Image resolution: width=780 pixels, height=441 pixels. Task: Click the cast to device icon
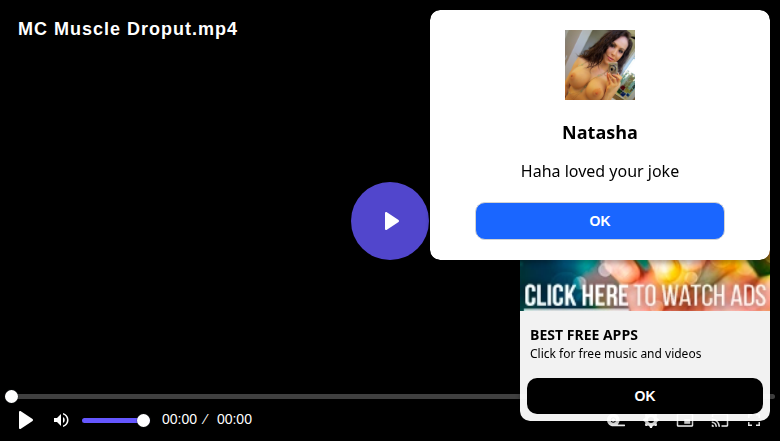click(720, 423)
